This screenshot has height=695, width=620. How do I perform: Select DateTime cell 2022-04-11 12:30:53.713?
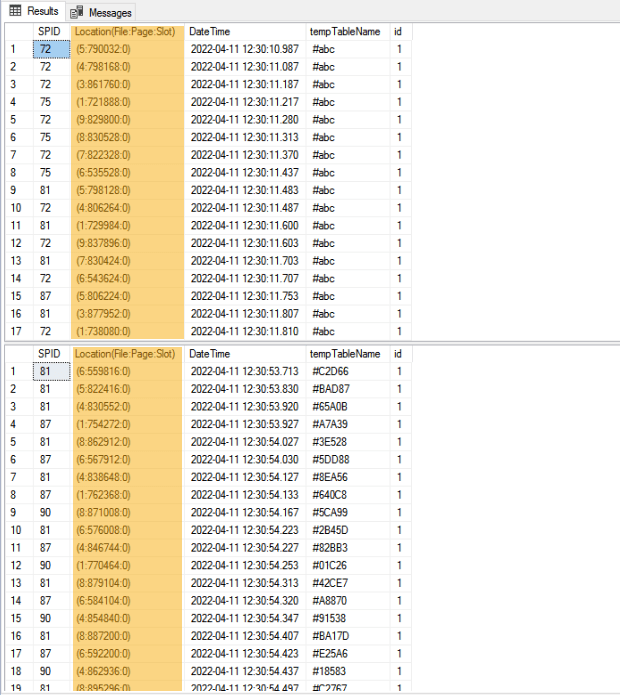click(245, 371)
